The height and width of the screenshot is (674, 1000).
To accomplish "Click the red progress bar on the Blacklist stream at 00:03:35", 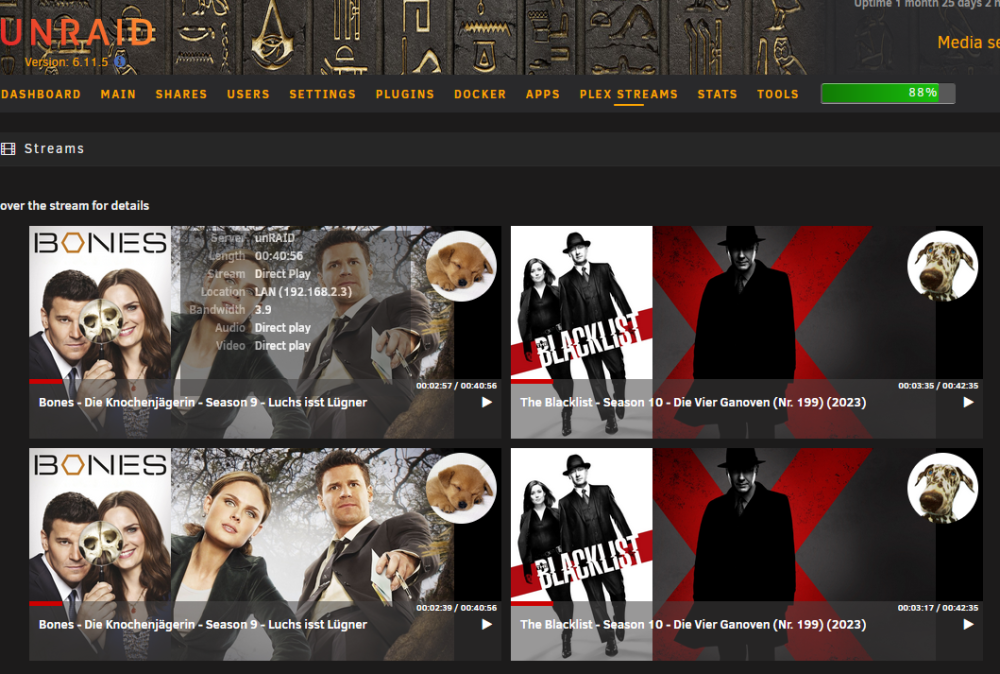I will click(x=531, y=381).
